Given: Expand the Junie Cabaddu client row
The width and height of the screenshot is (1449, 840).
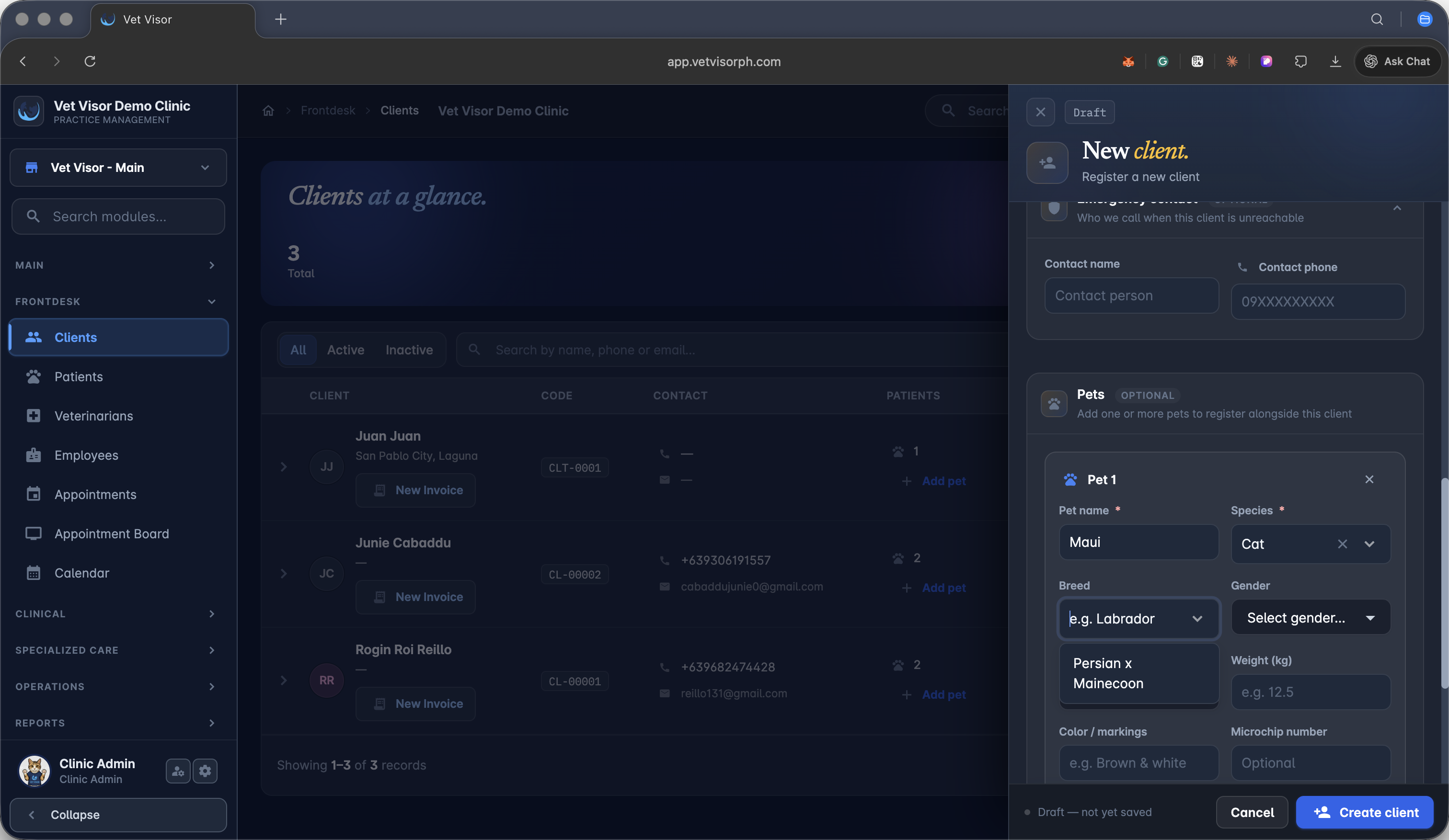Looking at the screenshot, I should click(x=284, y=573).
